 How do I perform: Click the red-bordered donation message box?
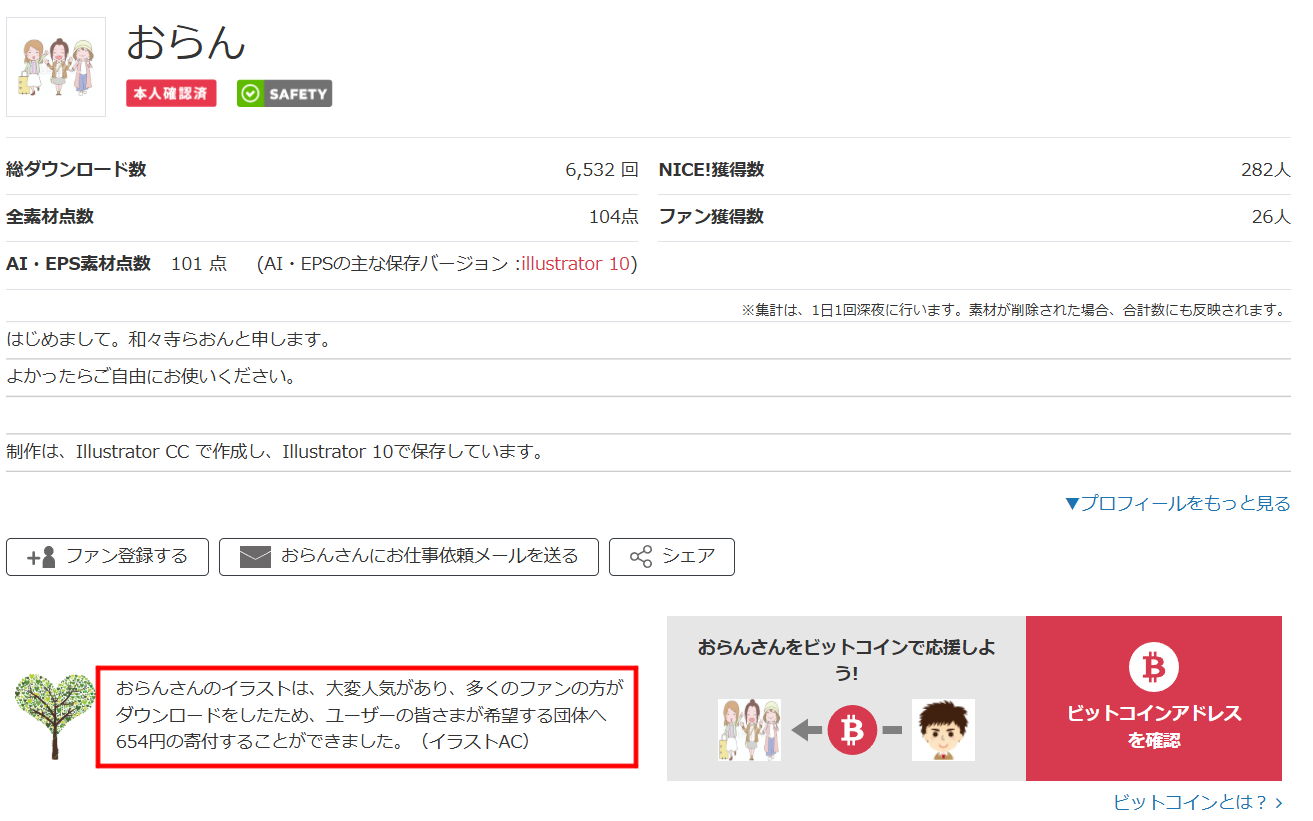(367, 716)
